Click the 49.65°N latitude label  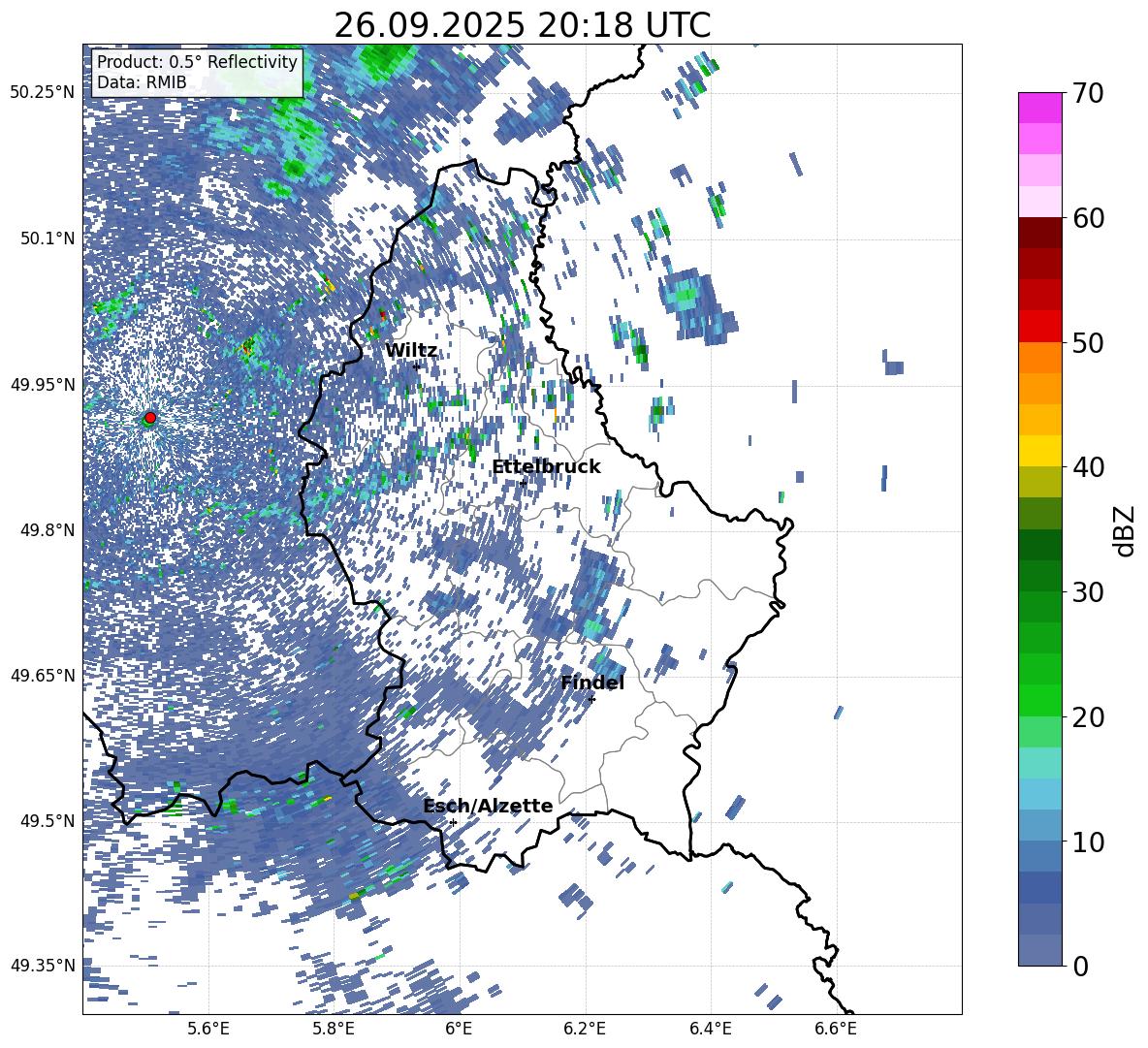click(43, 675)
